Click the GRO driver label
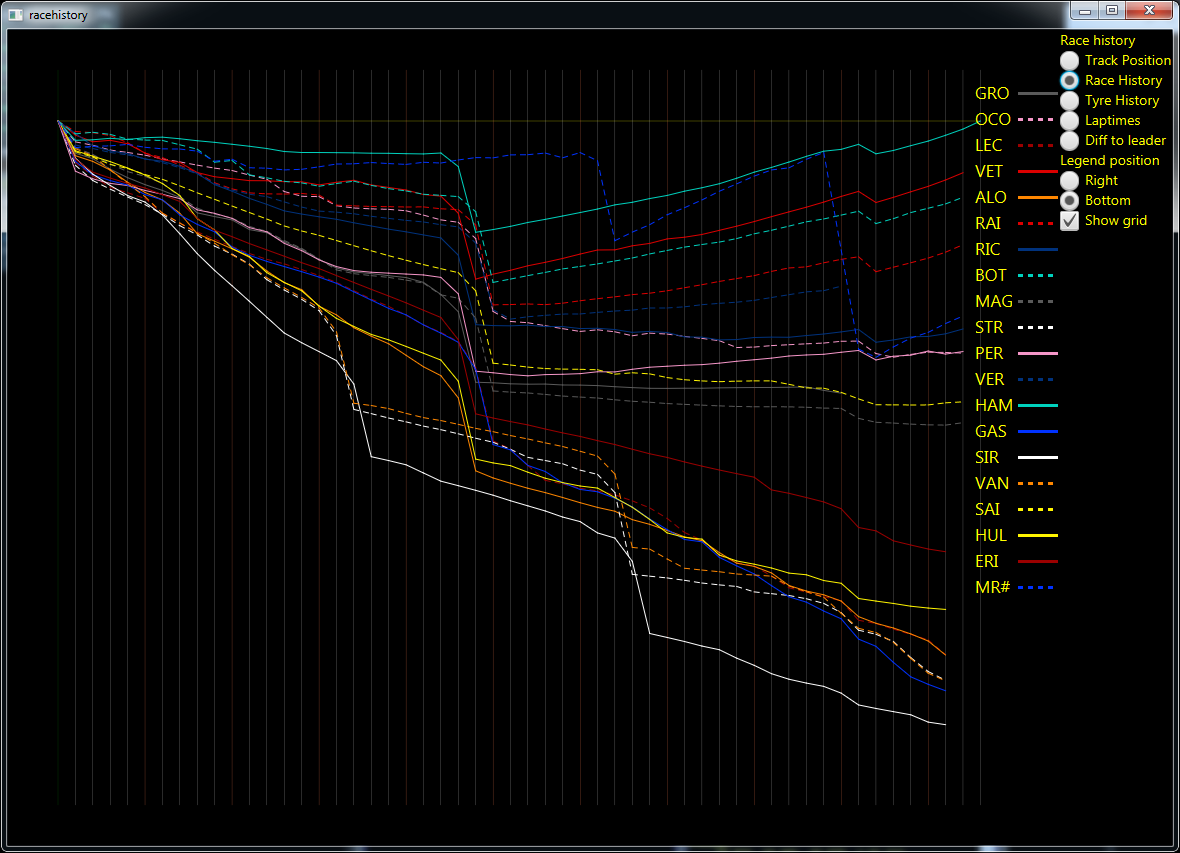This screenshot has height=853, width=1180. point(991,93)
